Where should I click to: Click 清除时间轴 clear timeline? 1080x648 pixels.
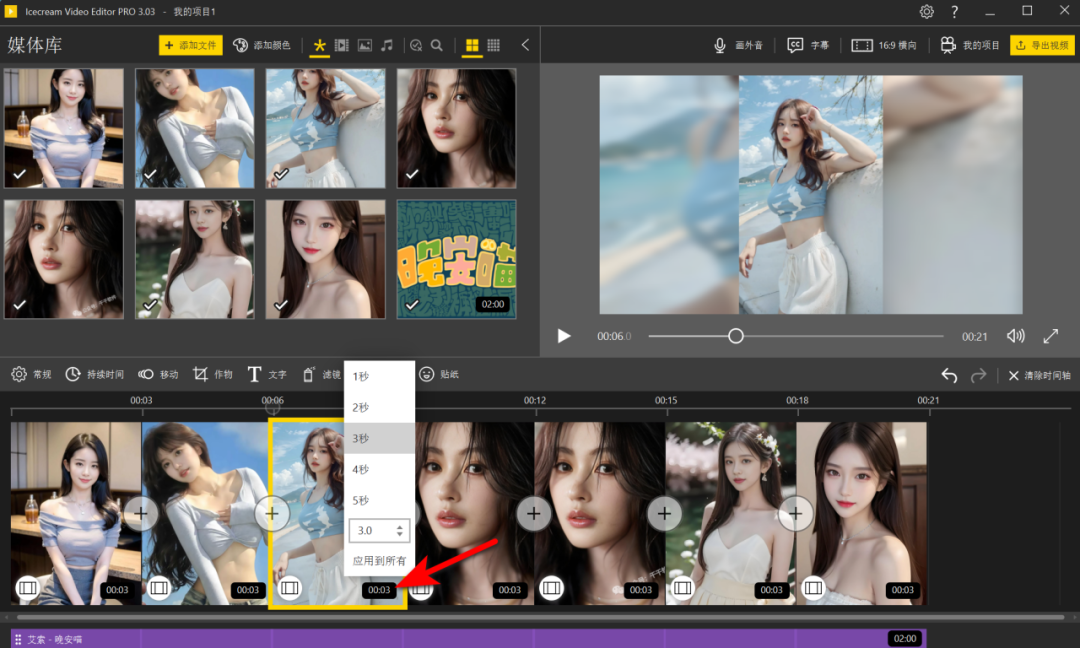coord(1039,375)
